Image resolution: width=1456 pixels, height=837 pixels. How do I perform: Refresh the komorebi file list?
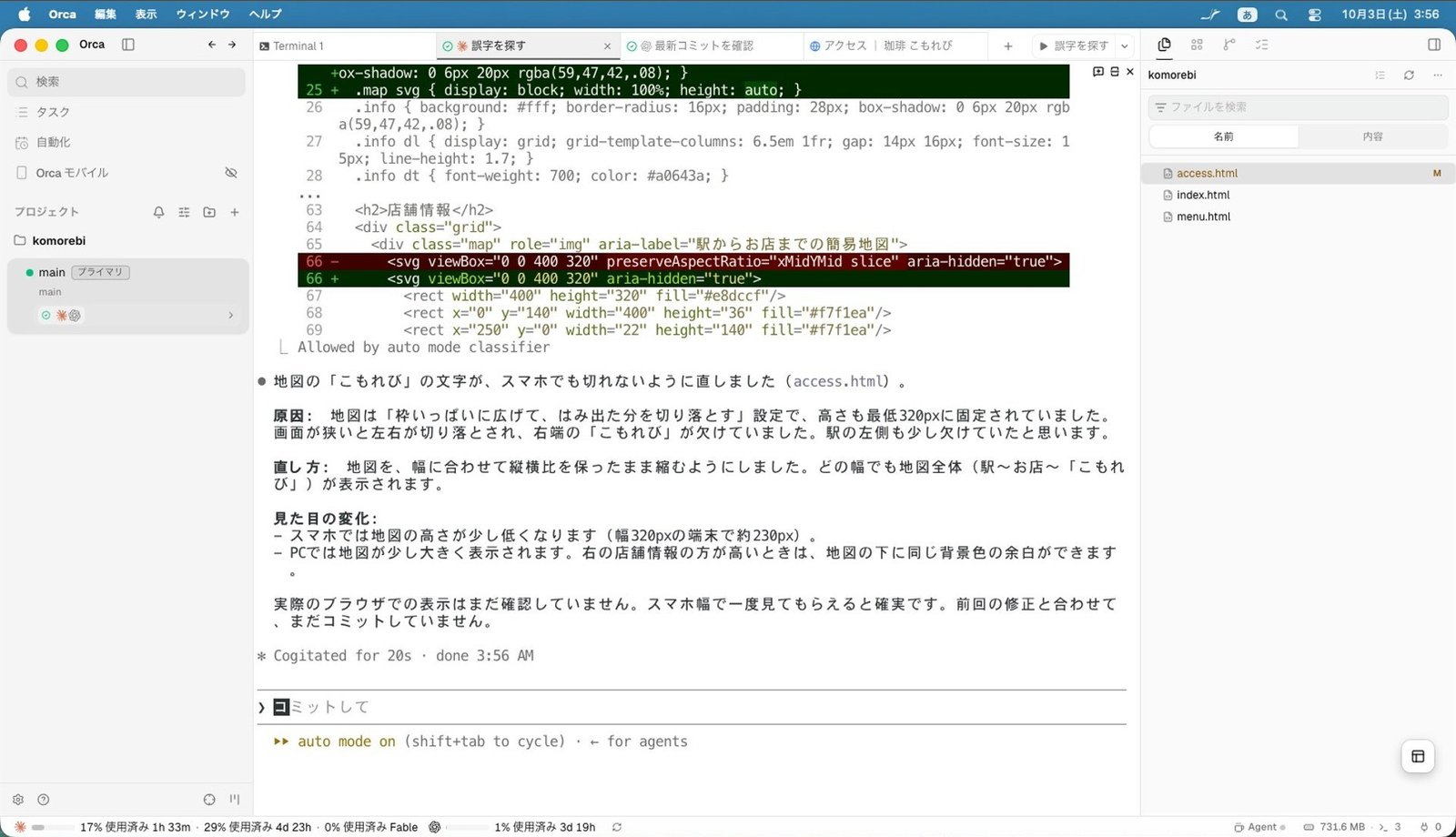point(1409,76)
